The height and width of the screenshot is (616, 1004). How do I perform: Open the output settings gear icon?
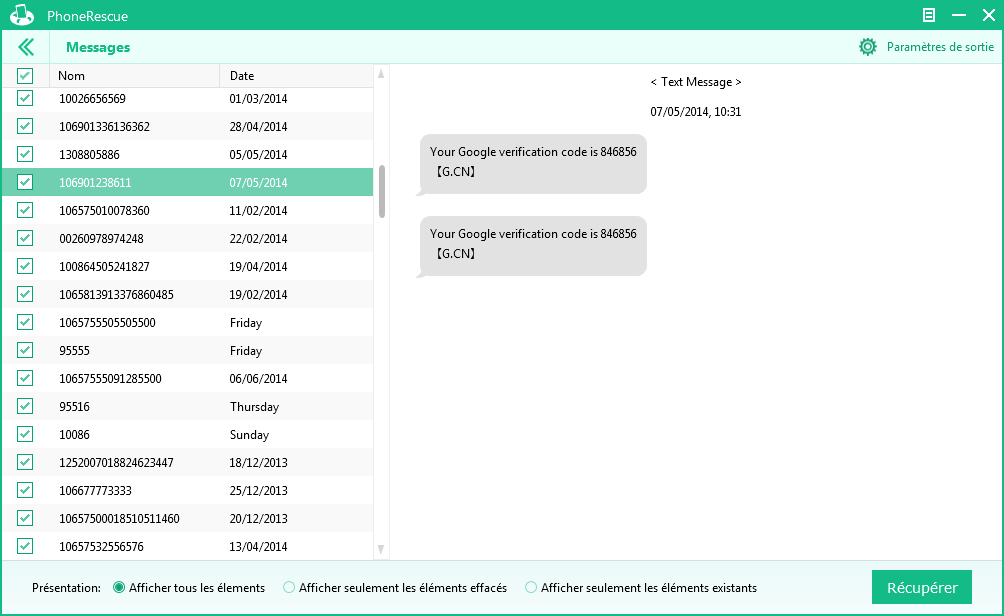tap(868, 47)
